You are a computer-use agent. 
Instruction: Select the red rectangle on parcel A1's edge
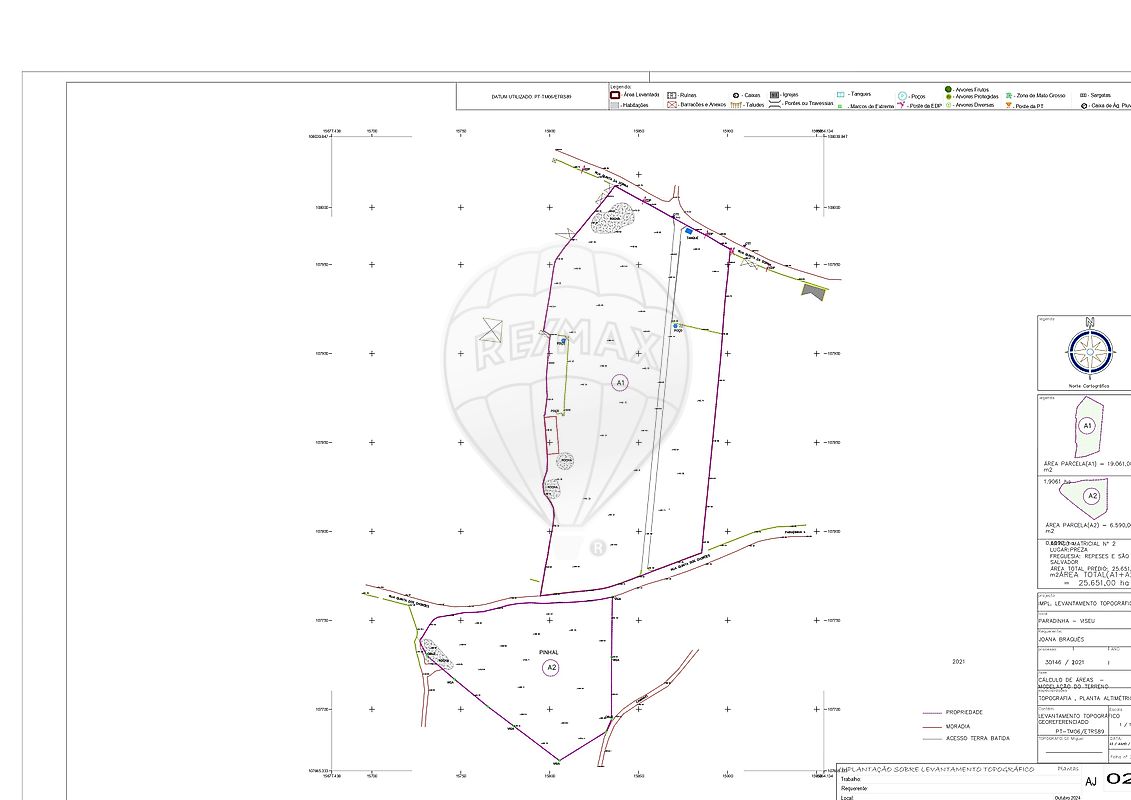(551, 435)
